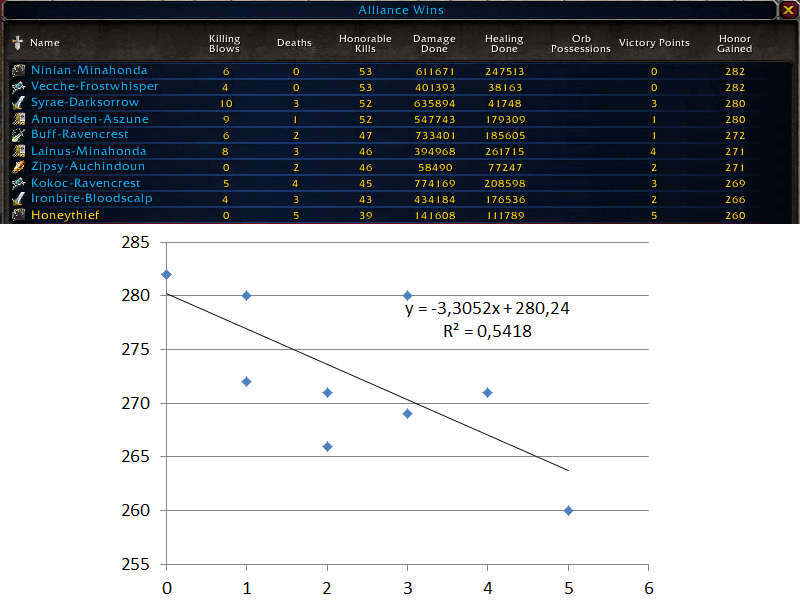Select the data point at 5 deaths, 260 honor
The height and width of the screenshot is (600, 800).
[568, 510]
